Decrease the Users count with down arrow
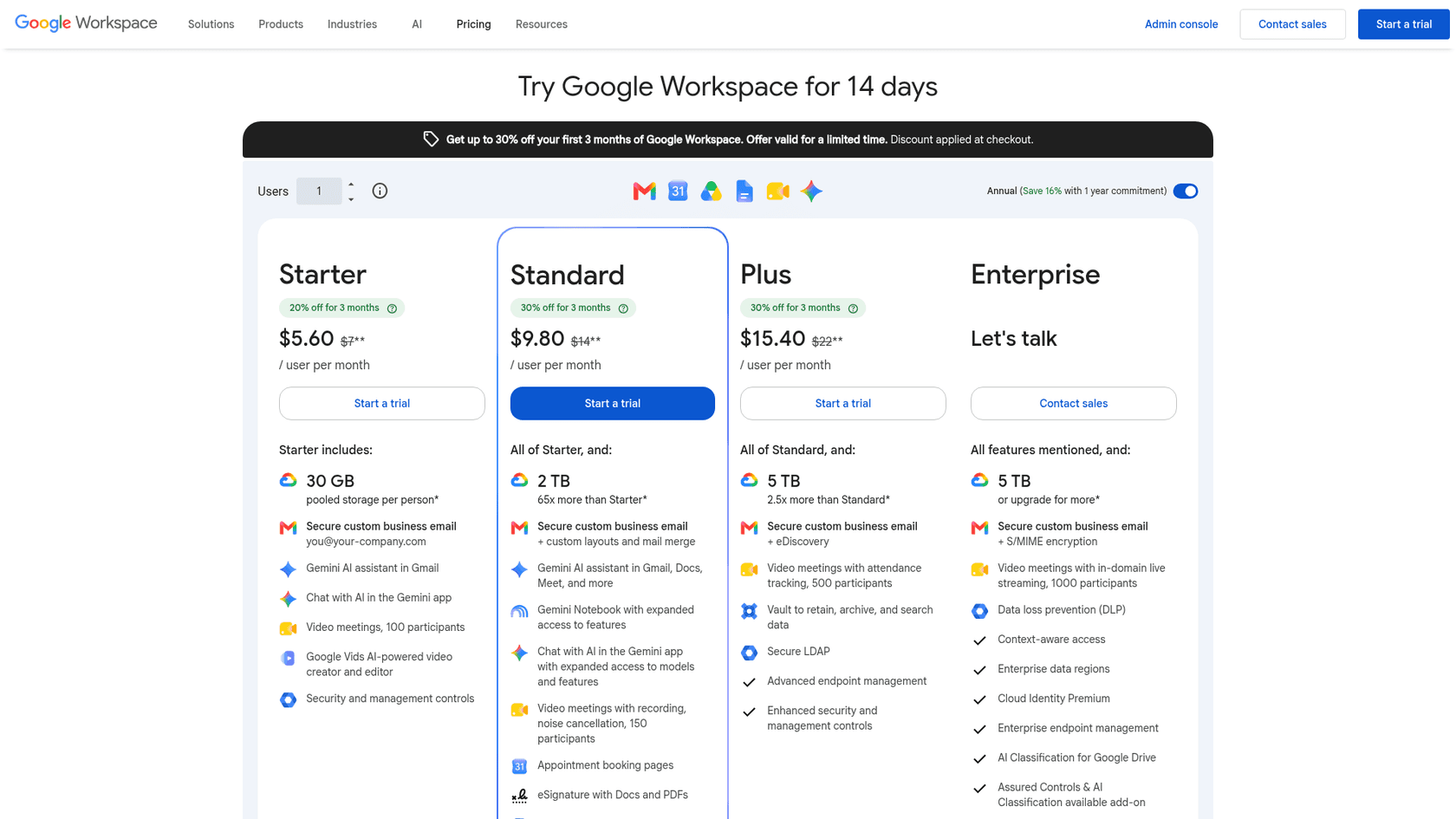Image resolution: width=1456 pixels, height=819 pixels. (351, 199)
